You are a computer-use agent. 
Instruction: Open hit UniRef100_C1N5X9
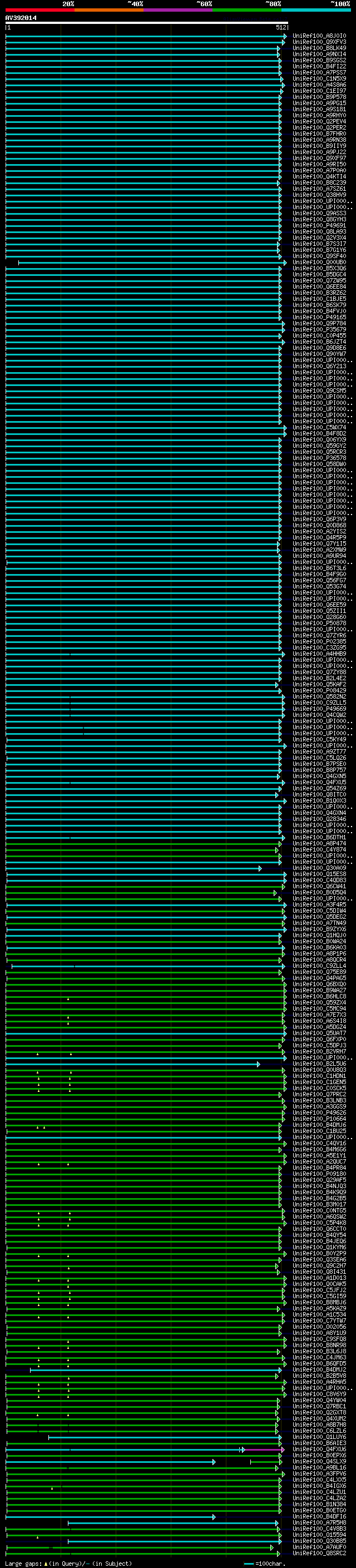point(319,78)
